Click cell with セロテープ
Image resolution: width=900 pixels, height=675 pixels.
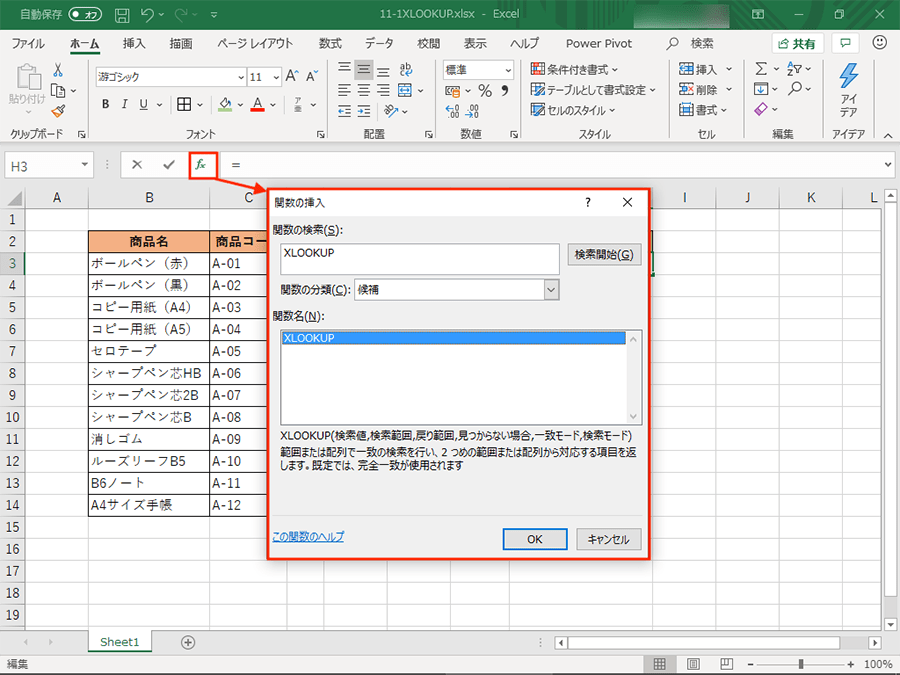tap(149, 351)
